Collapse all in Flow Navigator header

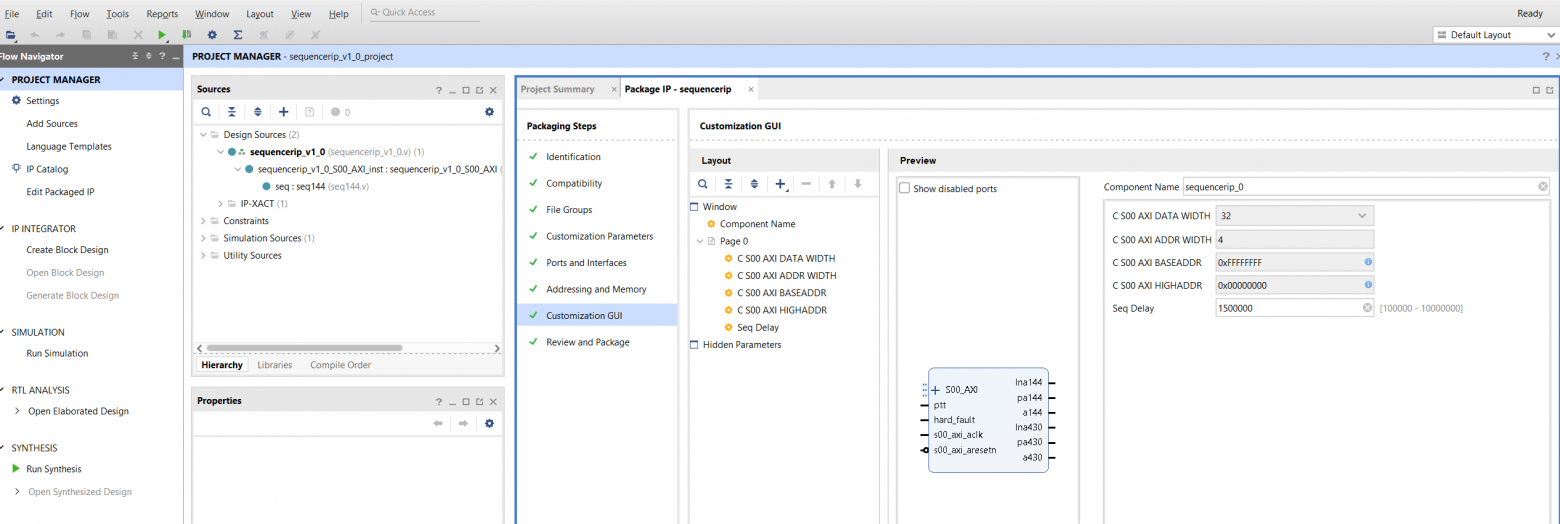[136, 56]
